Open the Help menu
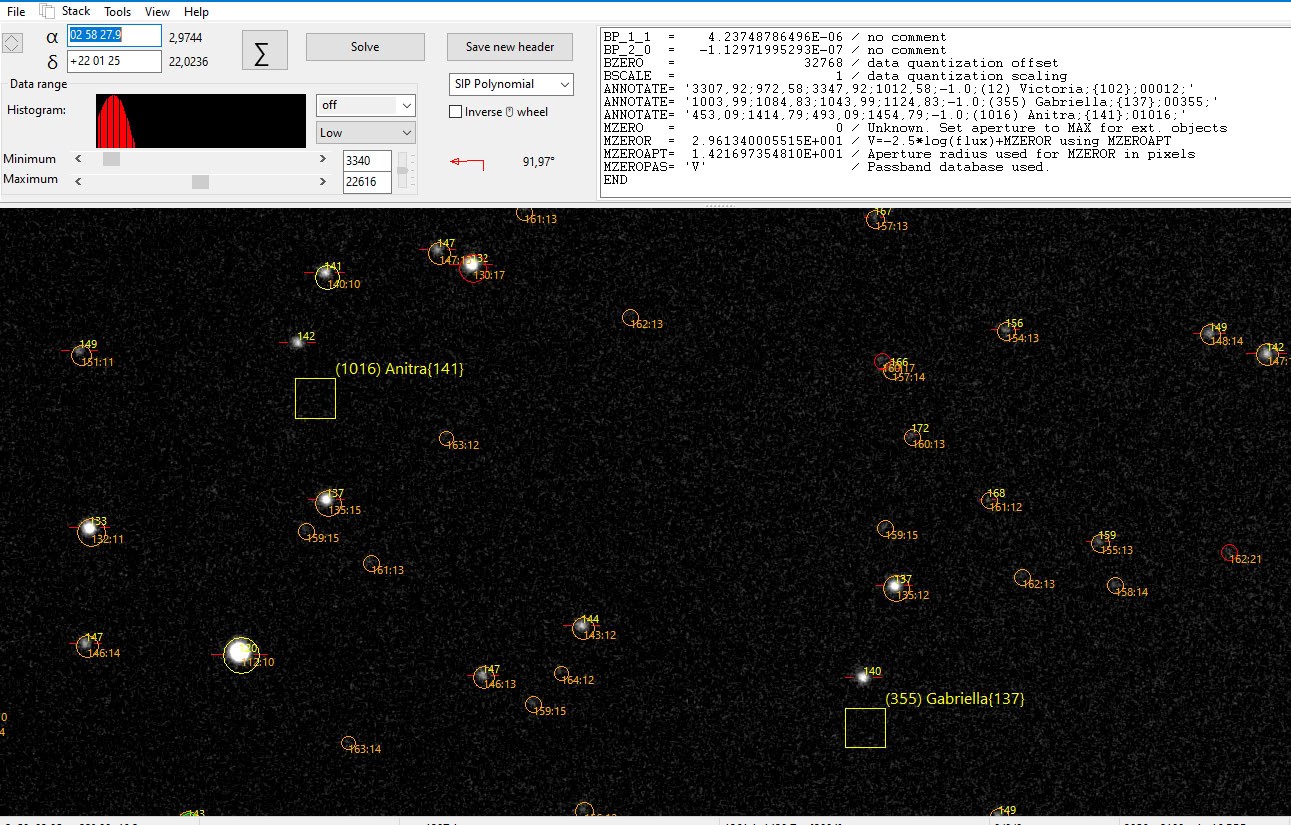This screenshot has width=1291, height=825. (x=196, y=11)
